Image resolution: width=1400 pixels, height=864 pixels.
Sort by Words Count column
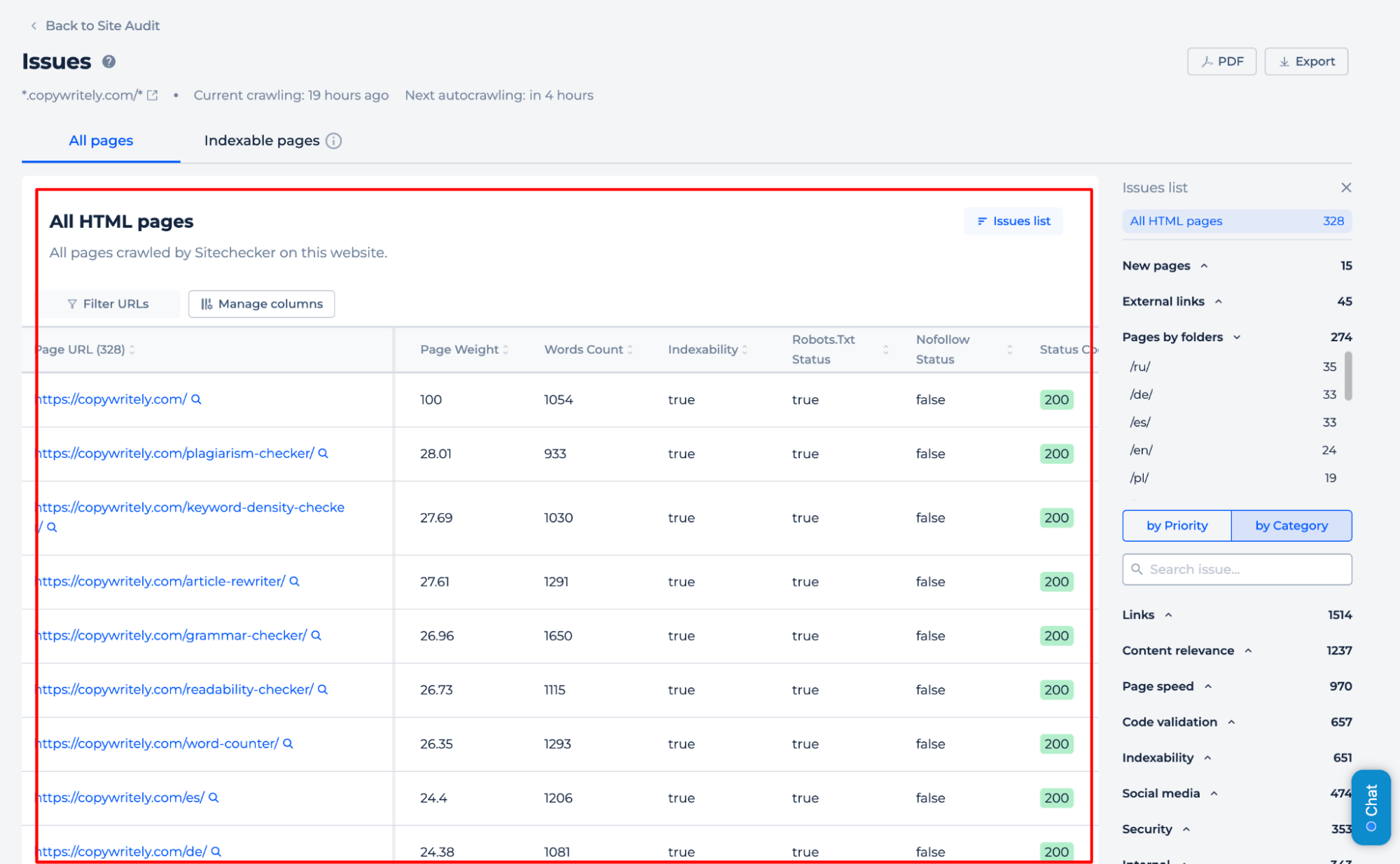click(x=630, y=350)
